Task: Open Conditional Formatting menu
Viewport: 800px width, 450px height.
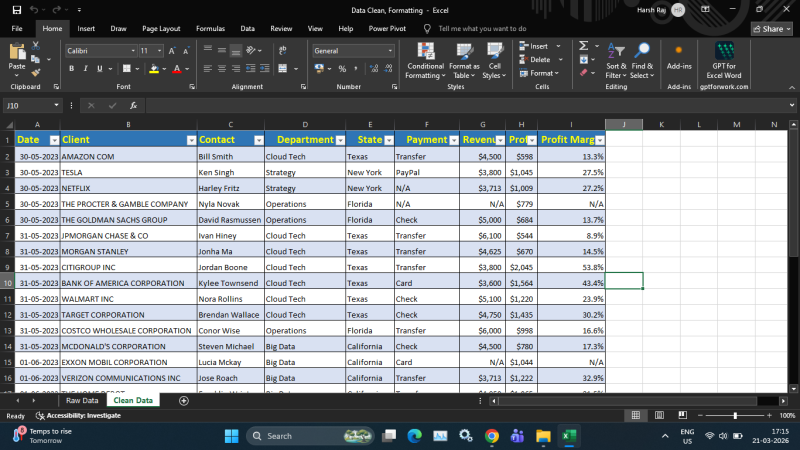Action: coord(425,60)
